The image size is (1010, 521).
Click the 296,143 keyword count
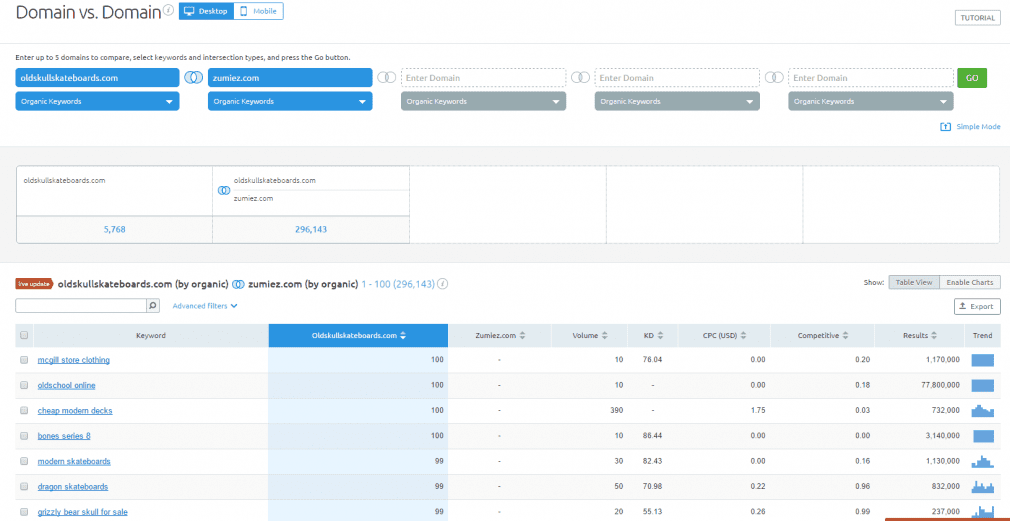click(311, 229)
